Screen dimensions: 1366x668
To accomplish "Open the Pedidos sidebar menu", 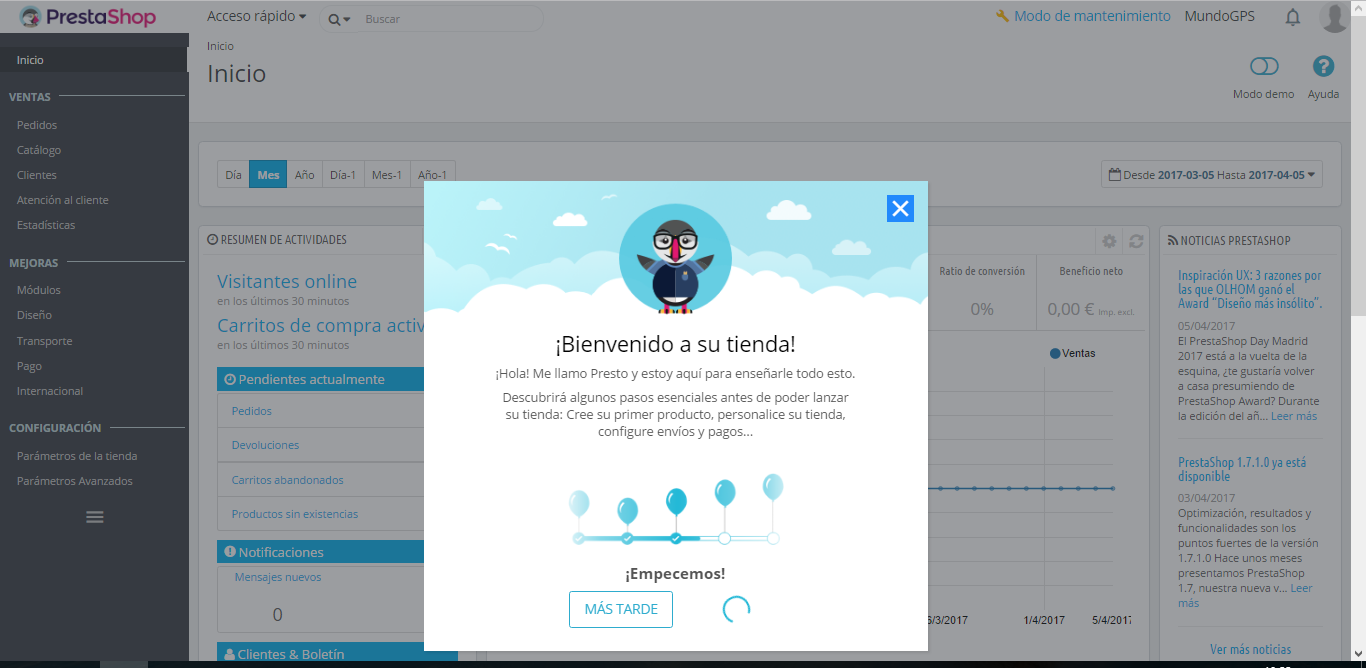I will point(37,125).
